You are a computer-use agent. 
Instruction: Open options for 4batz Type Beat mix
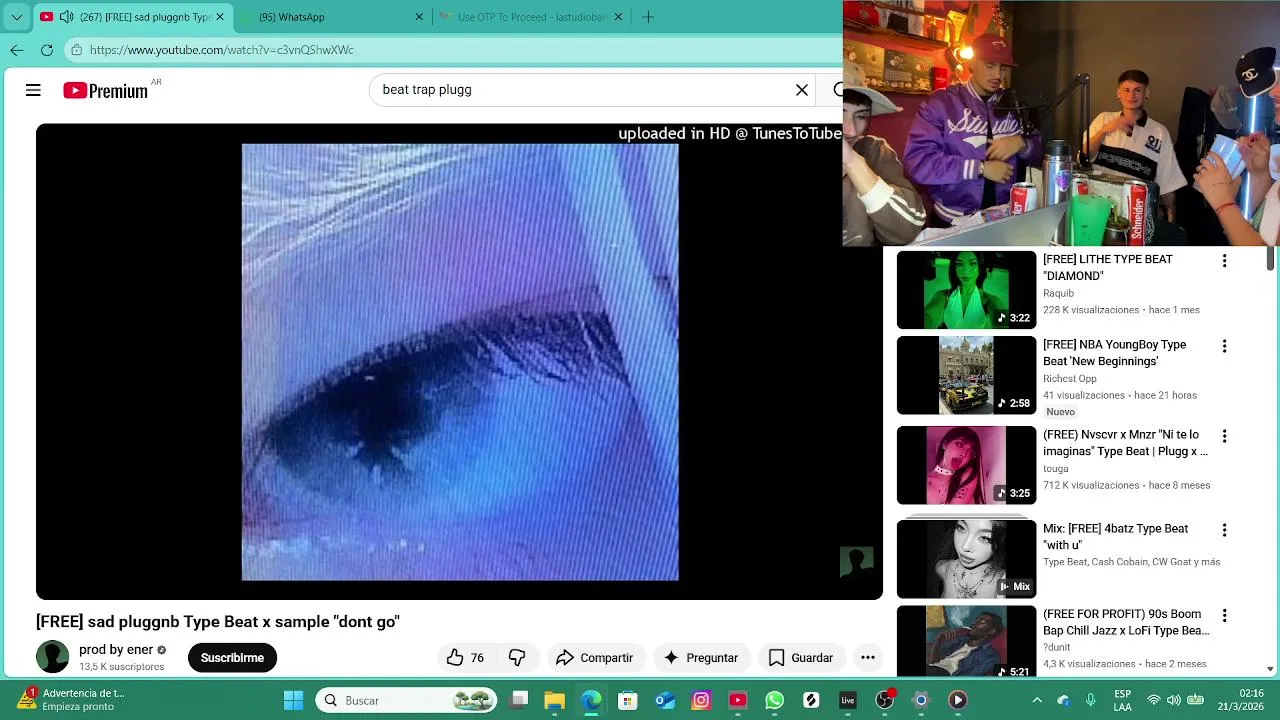coord(1224,531)
